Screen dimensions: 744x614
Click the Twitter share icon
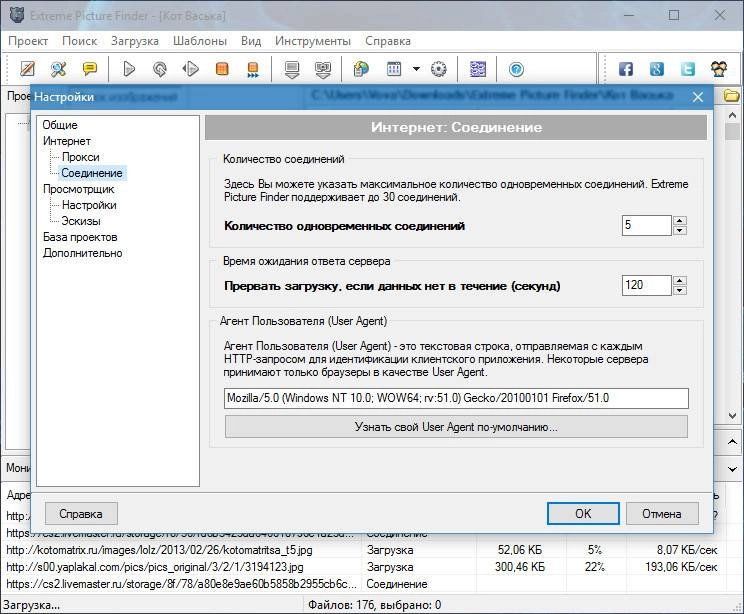688,69
